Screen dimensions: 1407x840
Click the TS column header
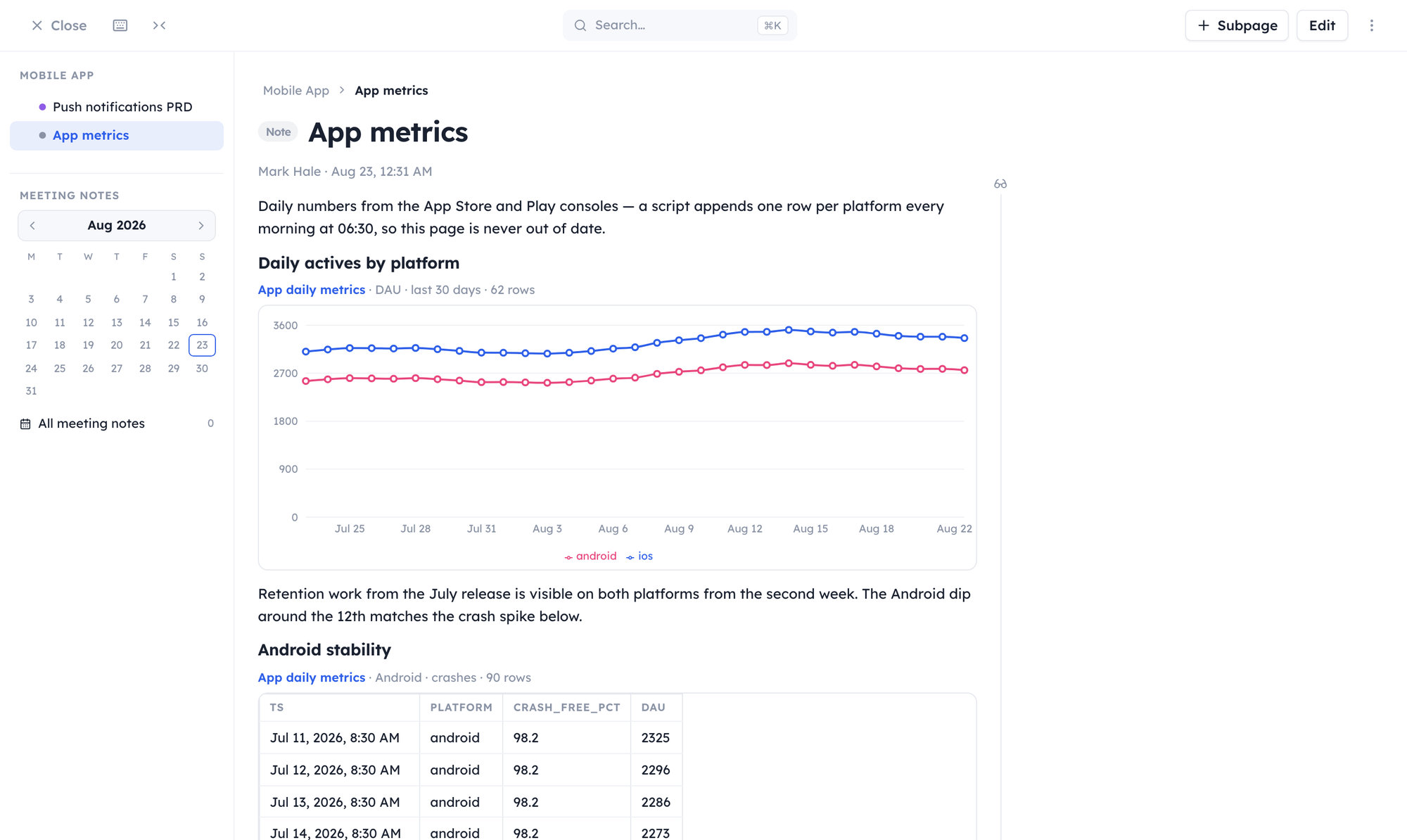(340, 708)
